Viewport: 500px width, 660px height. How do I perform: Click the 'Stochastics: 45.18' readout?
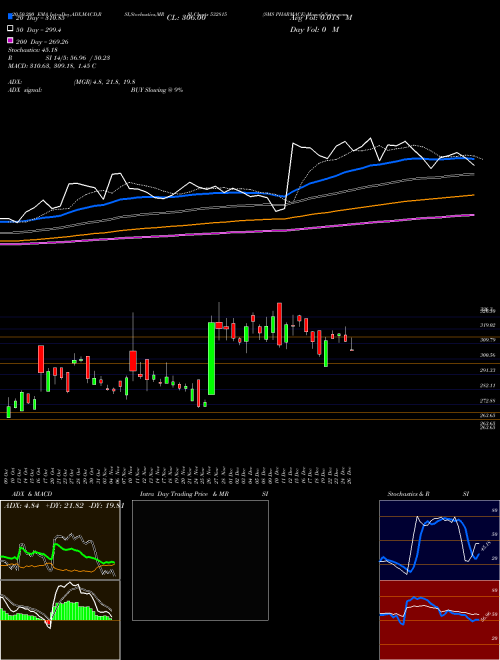31,50
